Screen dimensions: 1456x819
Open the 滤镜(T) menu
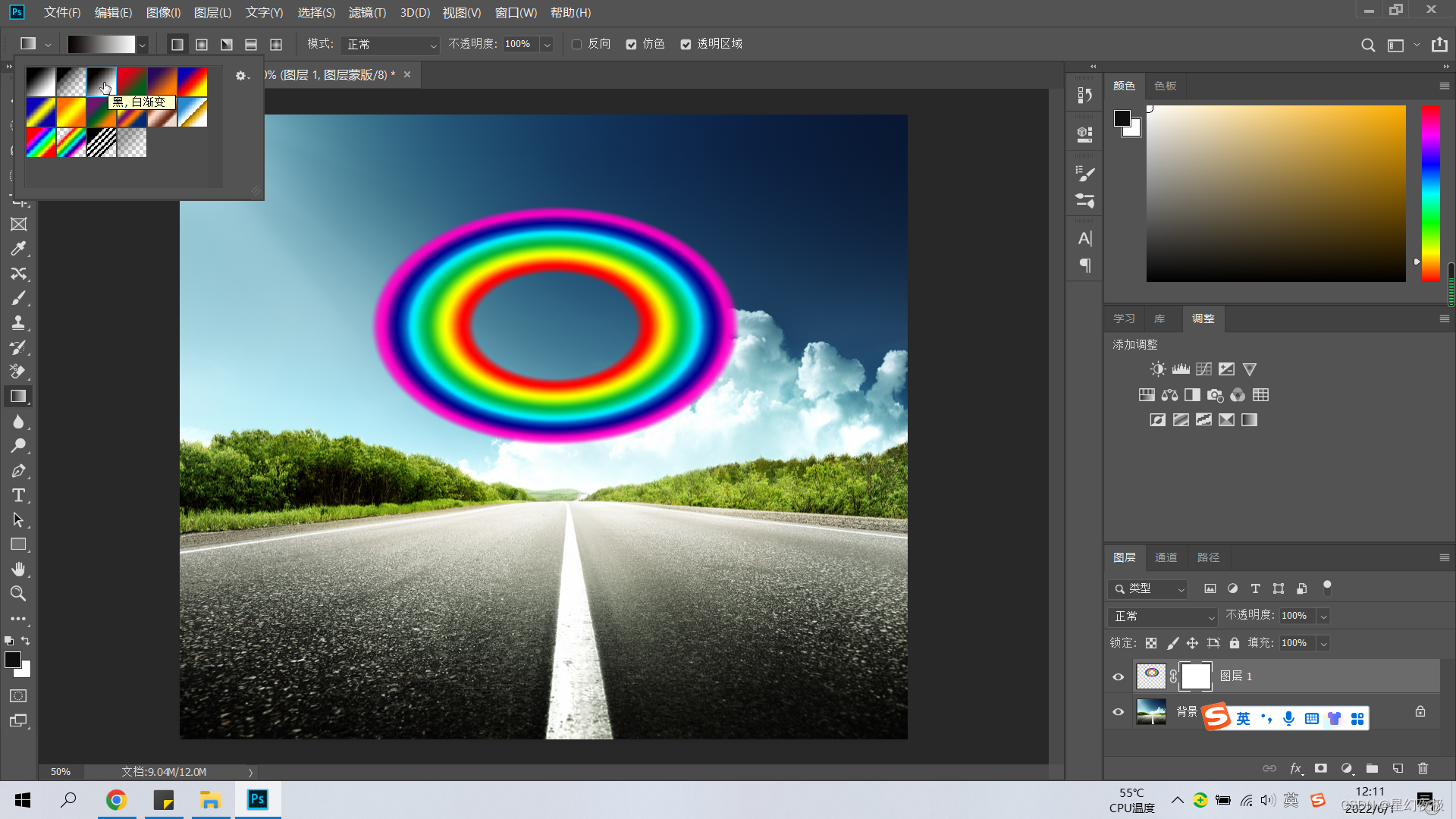pos(367,13)
